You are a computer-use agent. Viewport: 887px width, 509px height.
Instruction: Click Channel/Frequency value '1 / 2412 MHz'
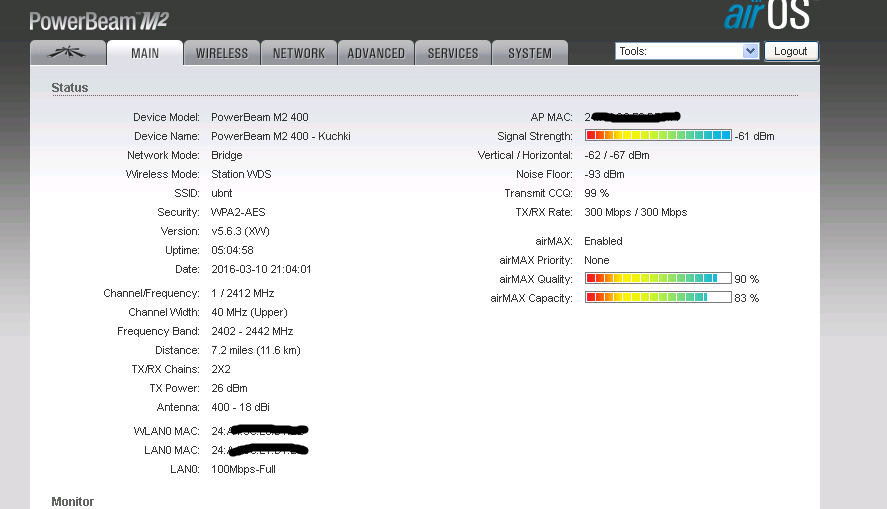click(242, 293)
